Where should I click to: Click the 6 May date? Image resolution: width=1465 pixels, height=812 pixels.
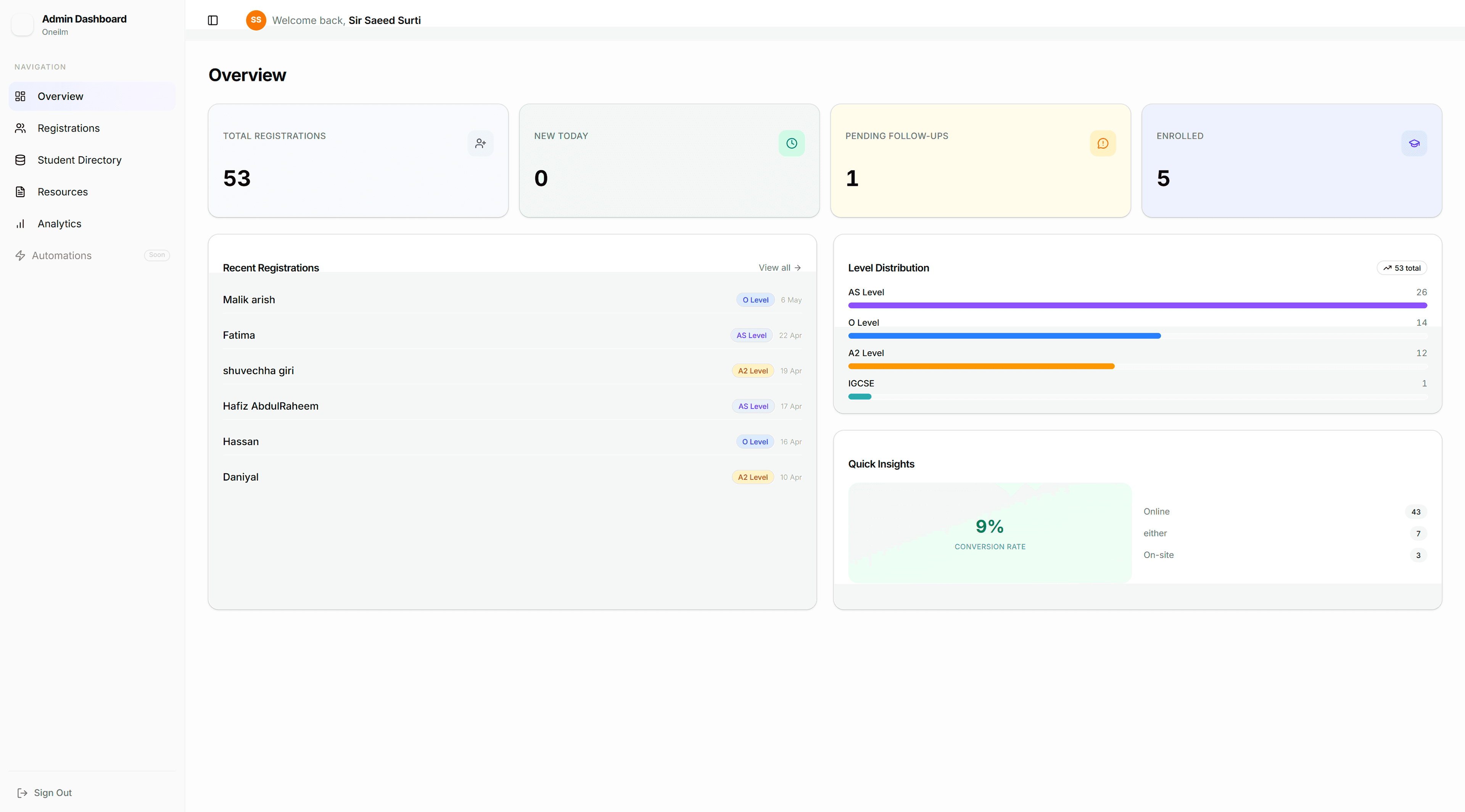pyautogui.click(x=791, y=300)
